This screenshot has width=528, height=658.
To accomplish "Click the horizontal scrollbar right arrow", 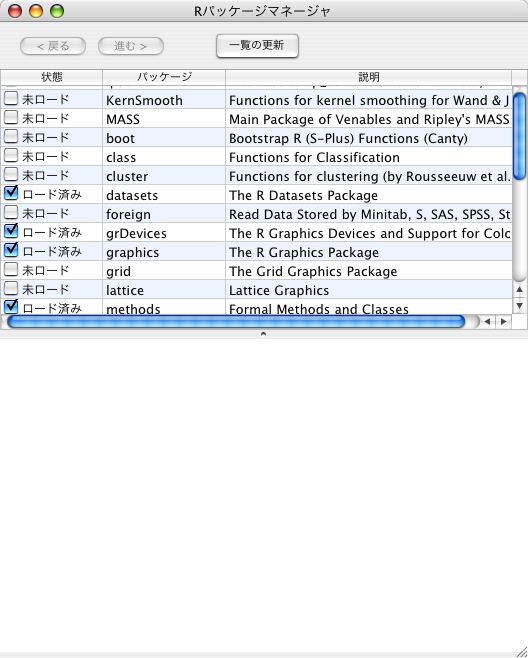I will tap(503, 322).
